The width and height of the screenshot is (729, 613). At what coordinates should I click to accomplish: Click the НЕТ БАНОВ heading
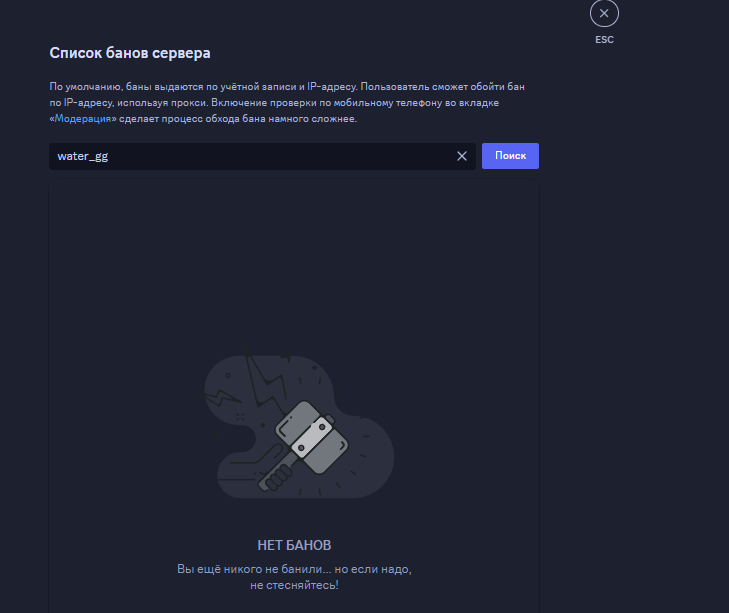click(x=294, y=545)
